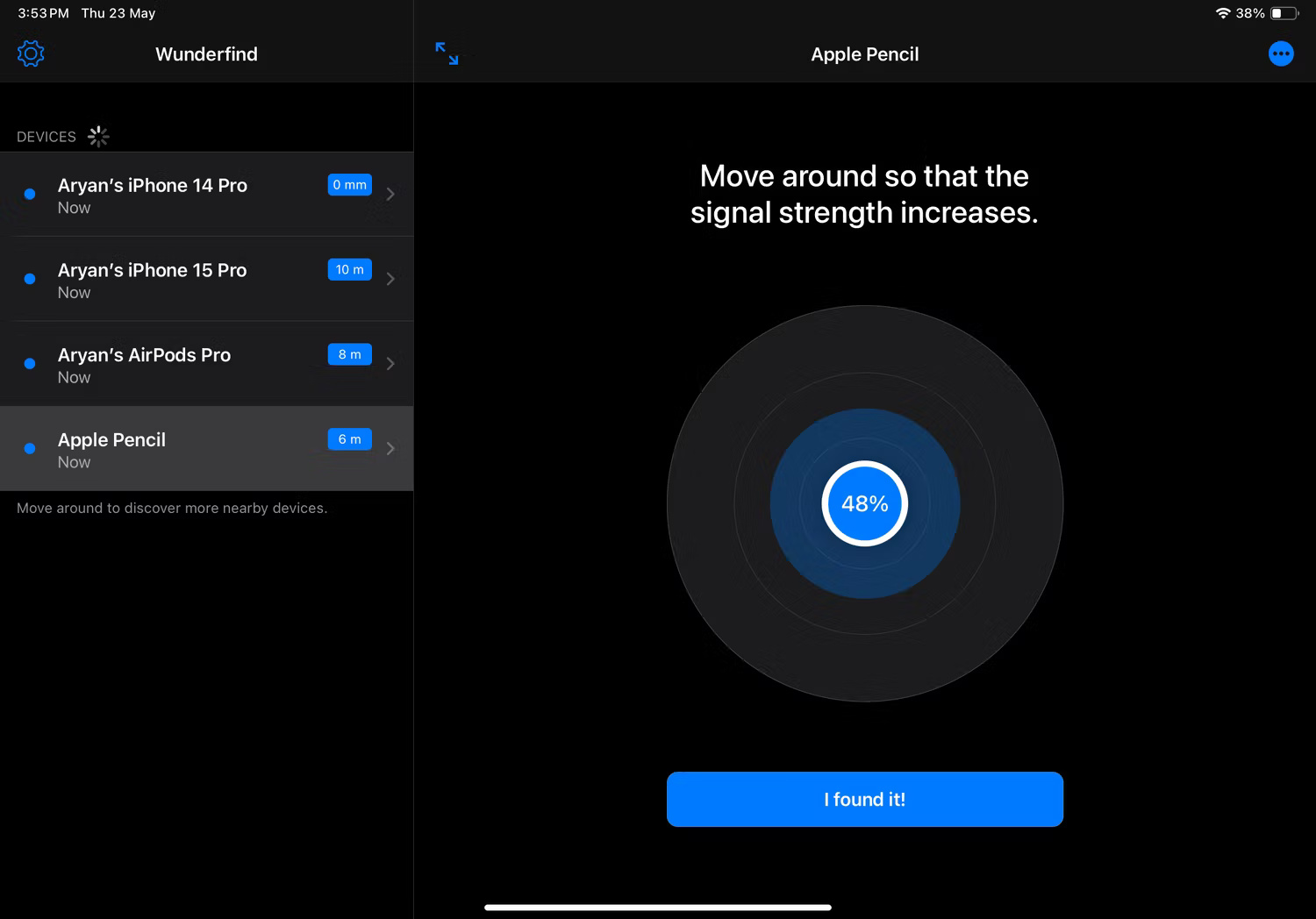
Task: Click the 6 m distance badge on Apple Pencil
Action: click(x=349, y=438)
